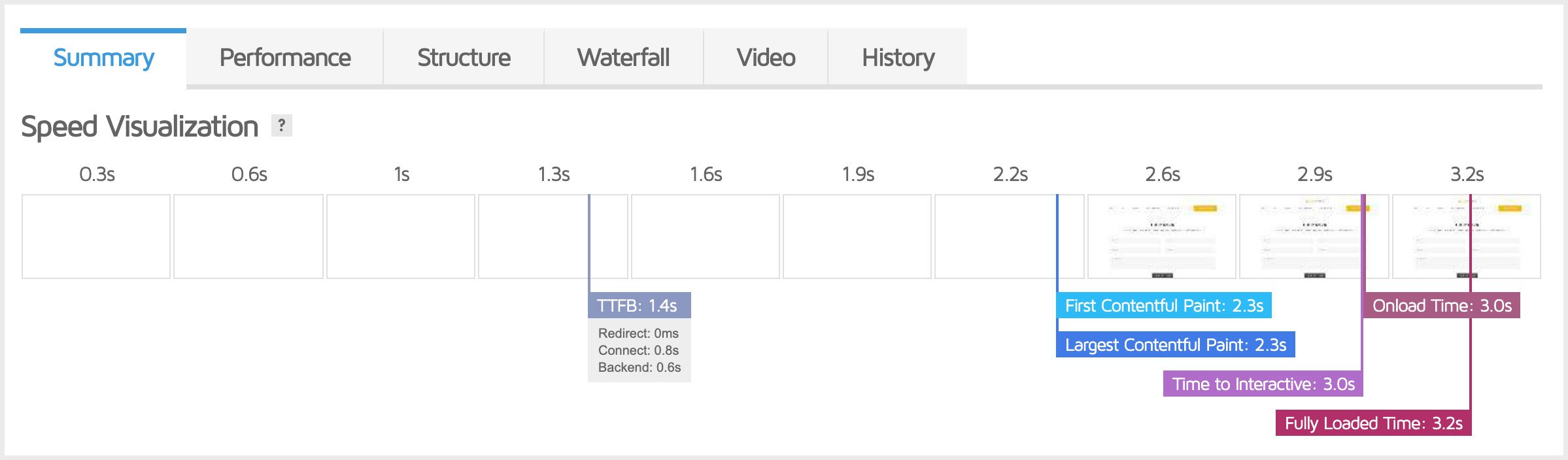The image size is (1568, 460).
Task: Go to the Structure tab
Action: 464,57
